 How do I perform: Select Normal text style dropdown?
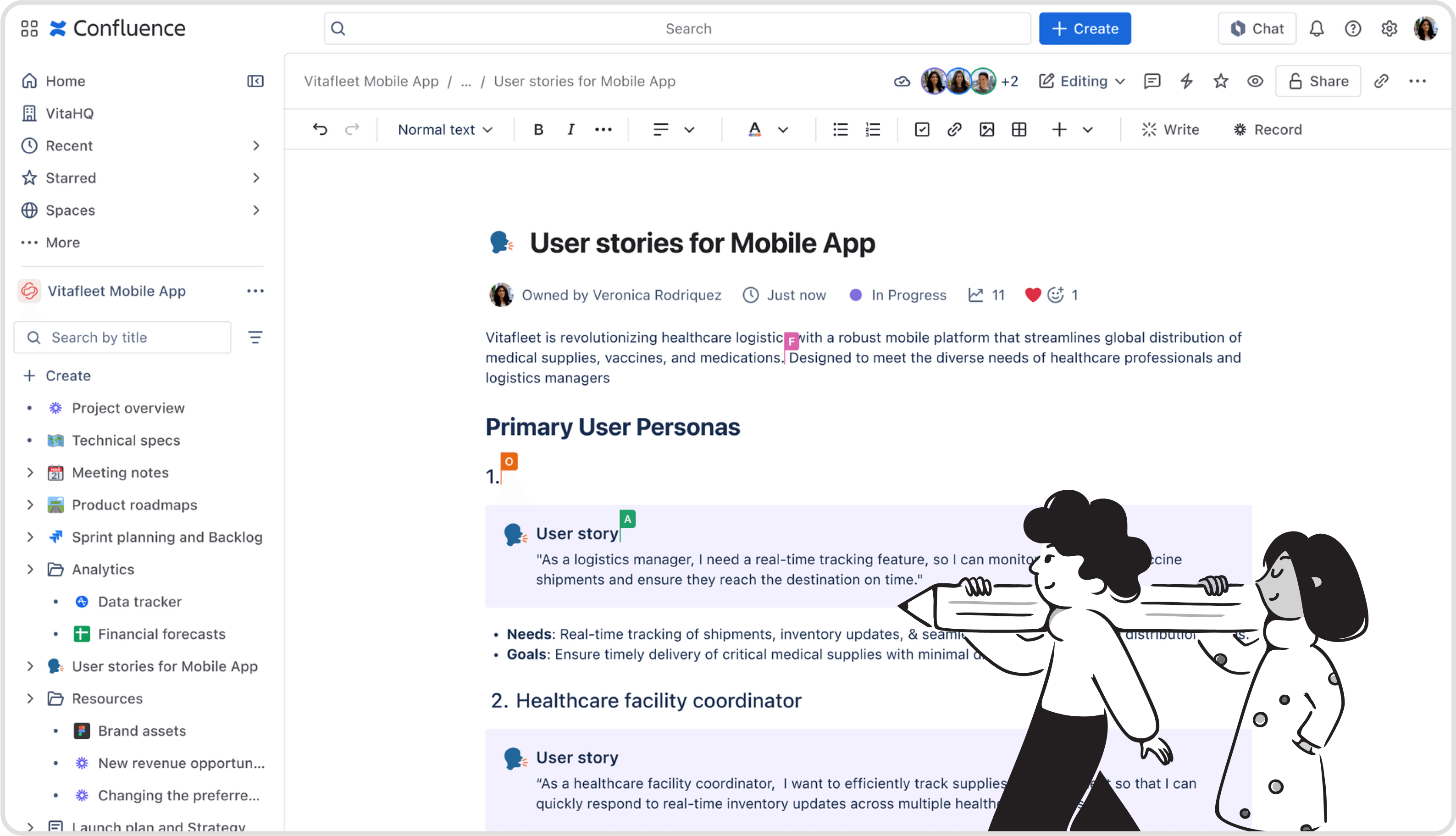(x=445, y=128)
